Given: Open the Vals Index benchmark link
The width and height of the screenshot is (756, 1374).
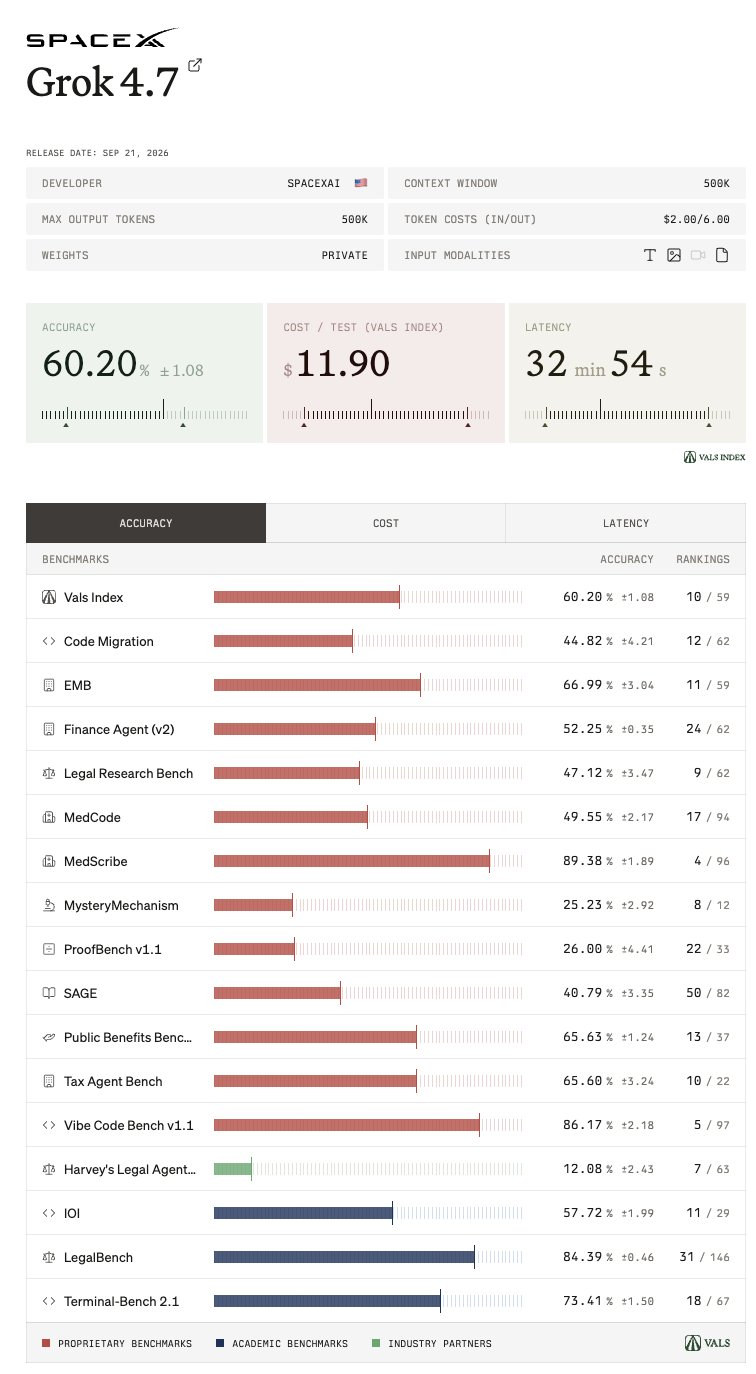Looking at the screenshot, I should [x=94, y=597].
